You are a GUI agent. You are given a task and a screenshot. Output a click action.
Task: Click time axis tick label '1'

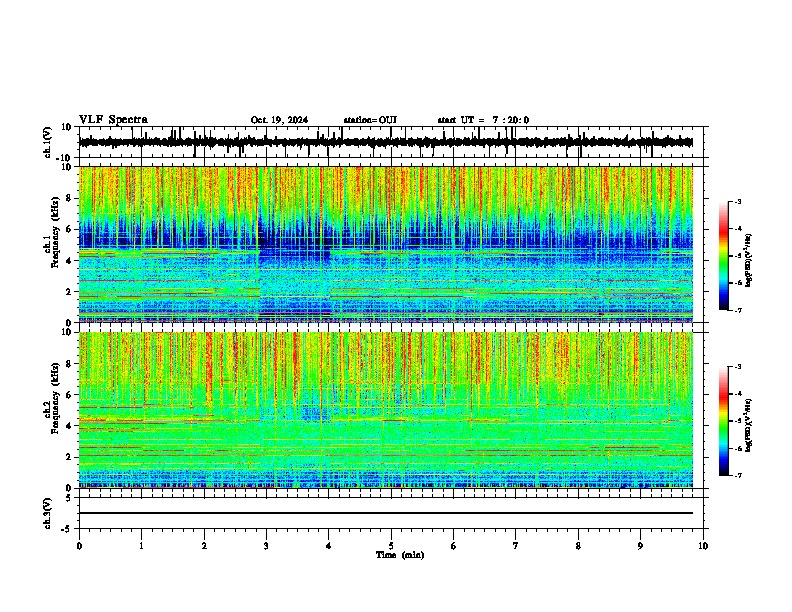coord(141,546)
